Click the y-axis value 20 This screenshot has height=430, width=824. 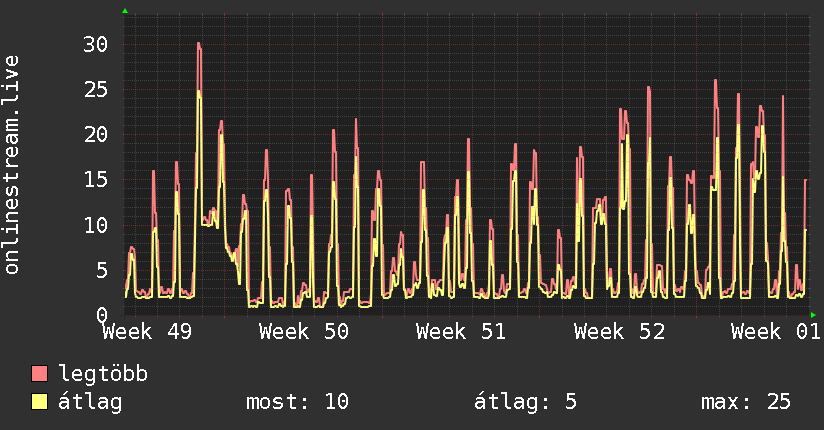[x=96, y=135]
